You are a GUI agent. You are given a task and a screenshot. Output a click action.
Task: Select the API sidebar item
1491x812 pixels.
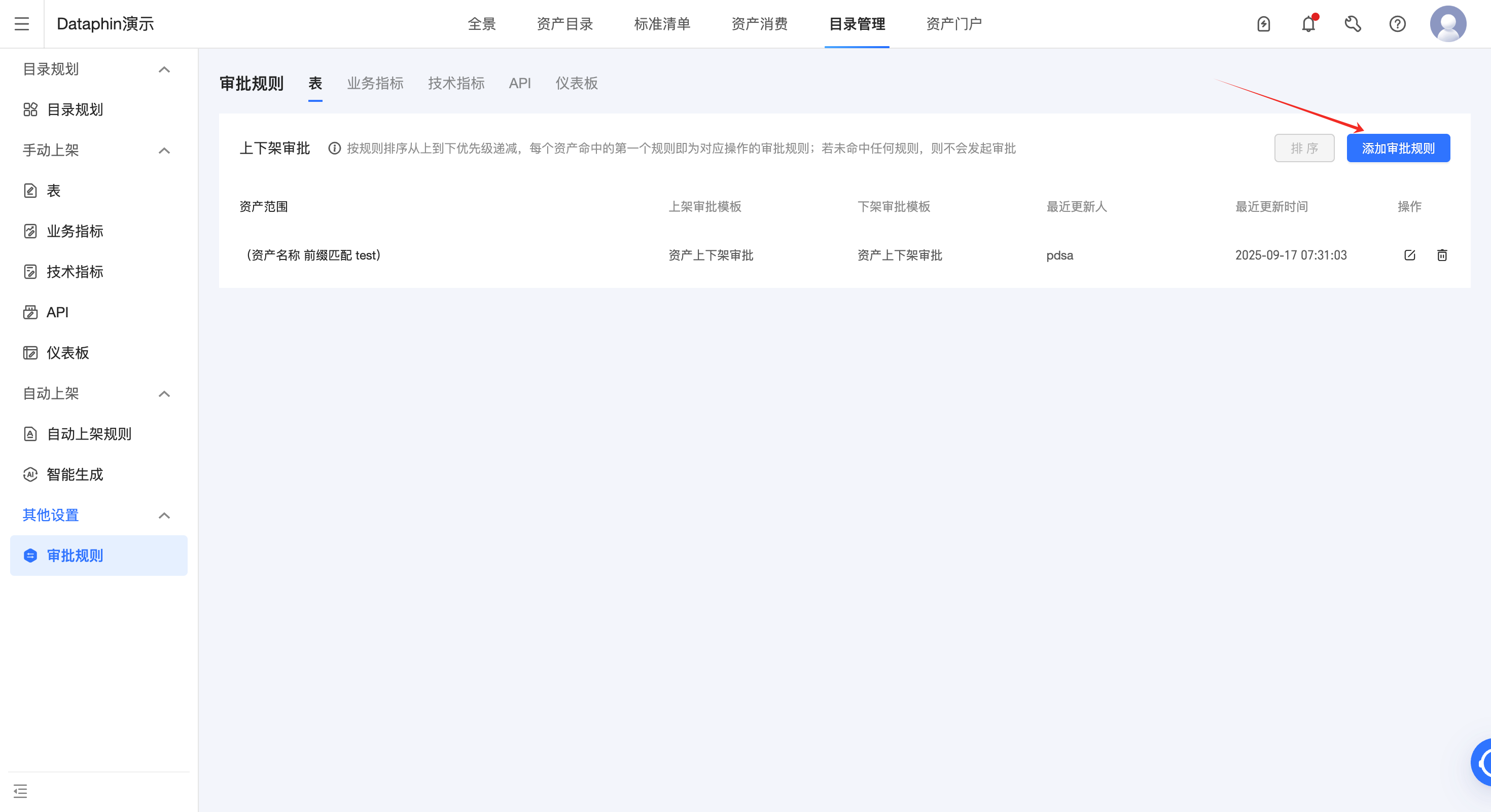click(x=57, y=312)
